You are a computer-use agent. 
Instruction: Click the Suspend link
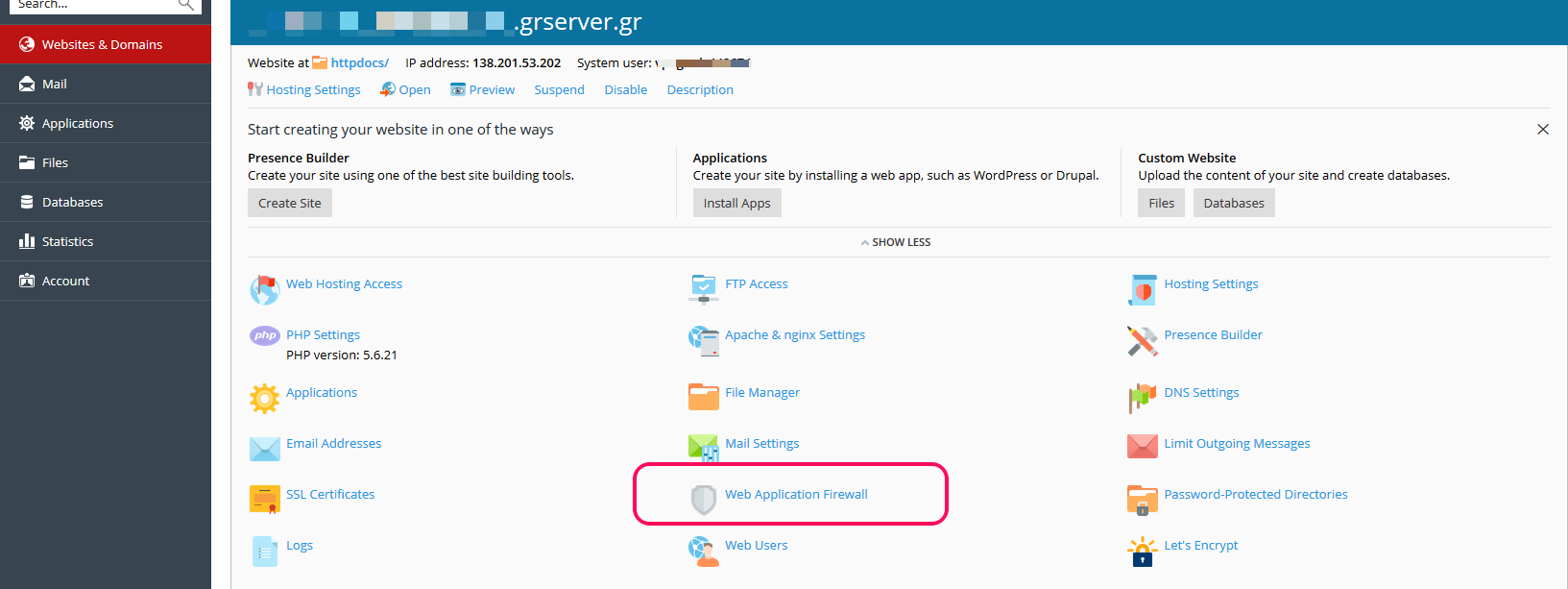(559, 89)
